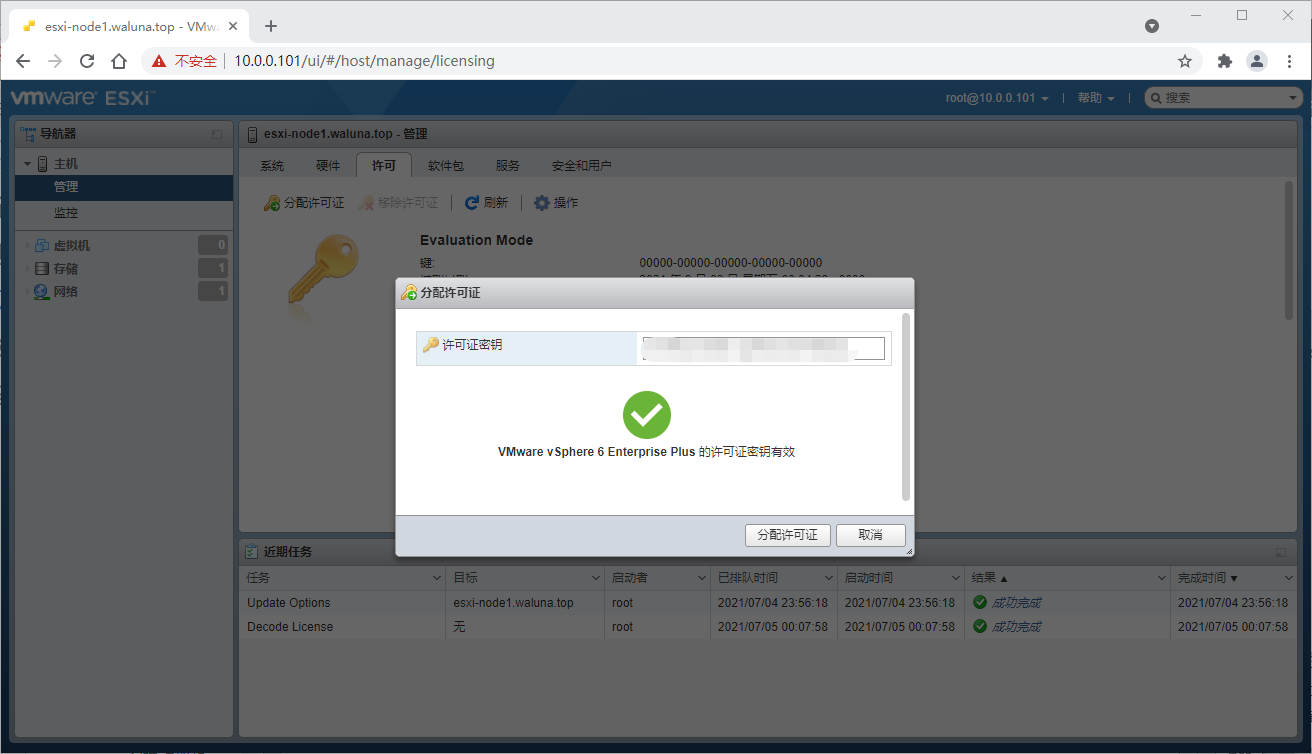Viewport: 1312px width, 754px height.
Task: Bookmark this page with the star icon
Action: tap(1185, 61)
